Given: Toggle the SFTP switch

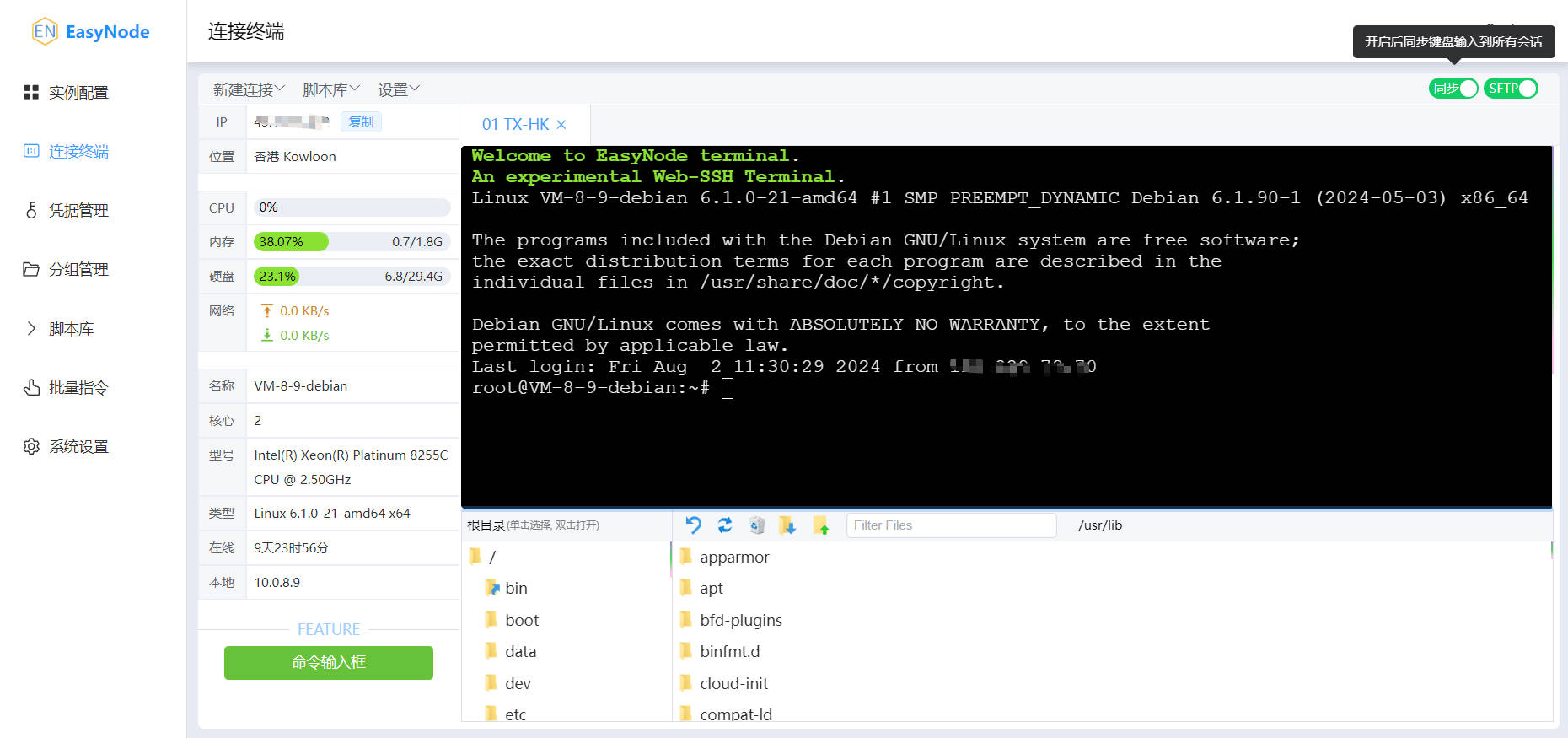Looking at the screenshot, I should (x=1511, y=89).
